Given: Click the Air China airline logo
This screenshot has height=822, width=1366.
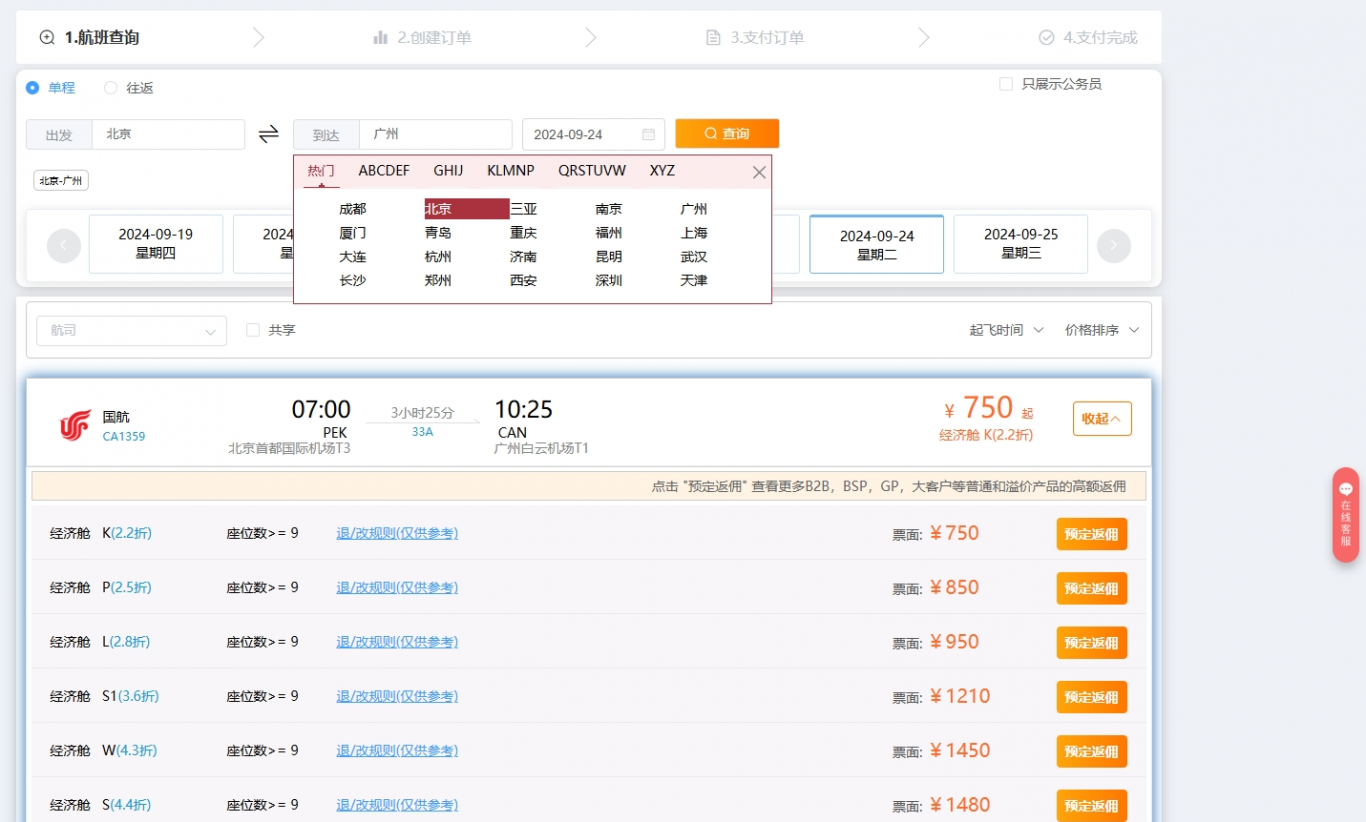Looking at the screenshot, I should pyautogui.click(x=74, y=425).
